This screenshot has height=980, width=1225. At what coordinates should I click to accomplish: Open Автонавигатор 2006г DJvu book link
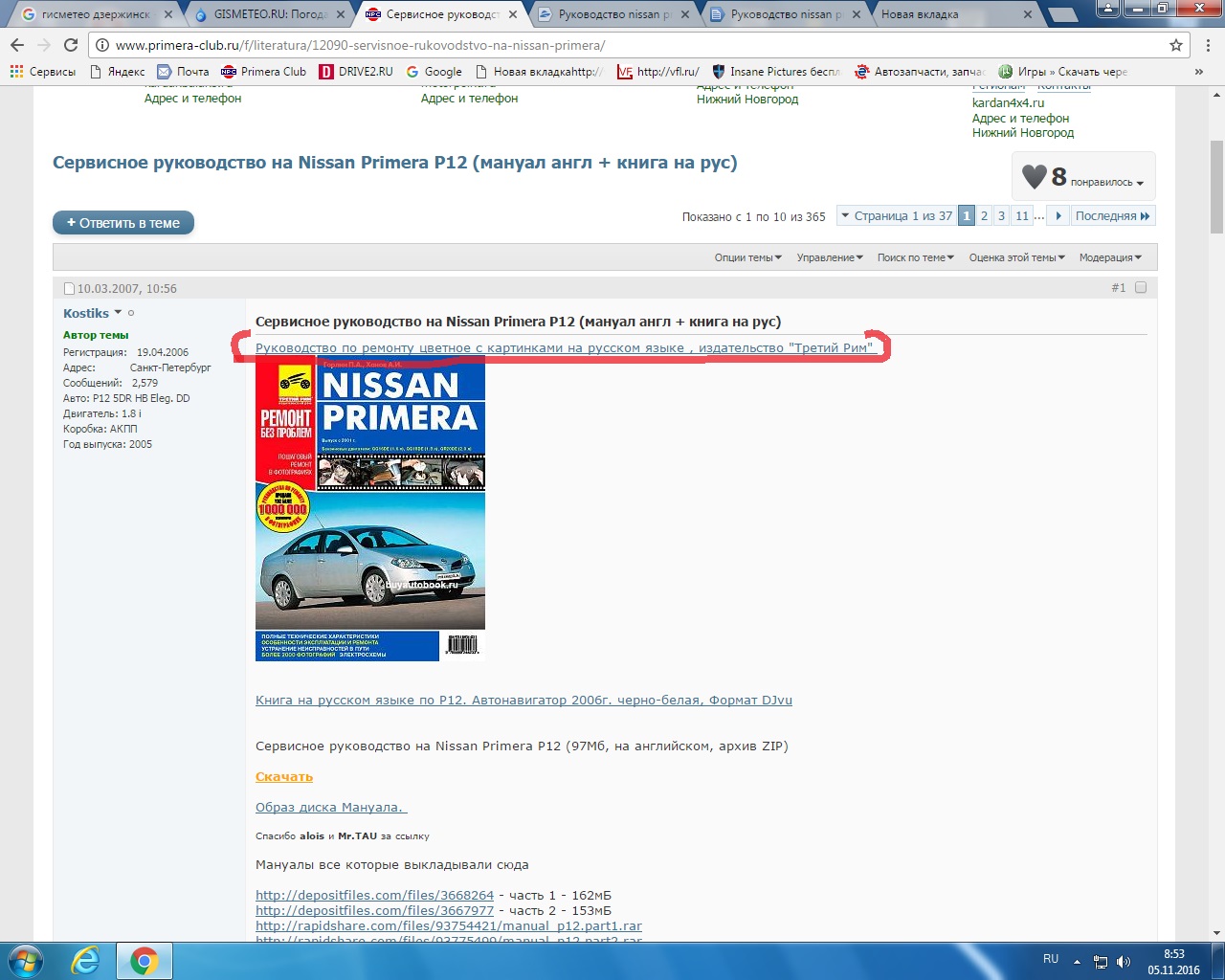coord(523,700)
